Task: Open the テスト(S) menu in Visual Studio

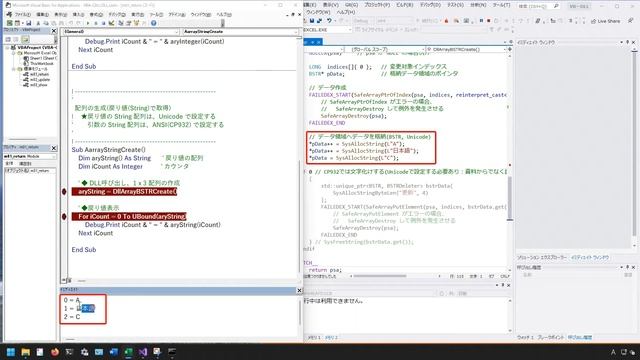Action: (455, 5)
